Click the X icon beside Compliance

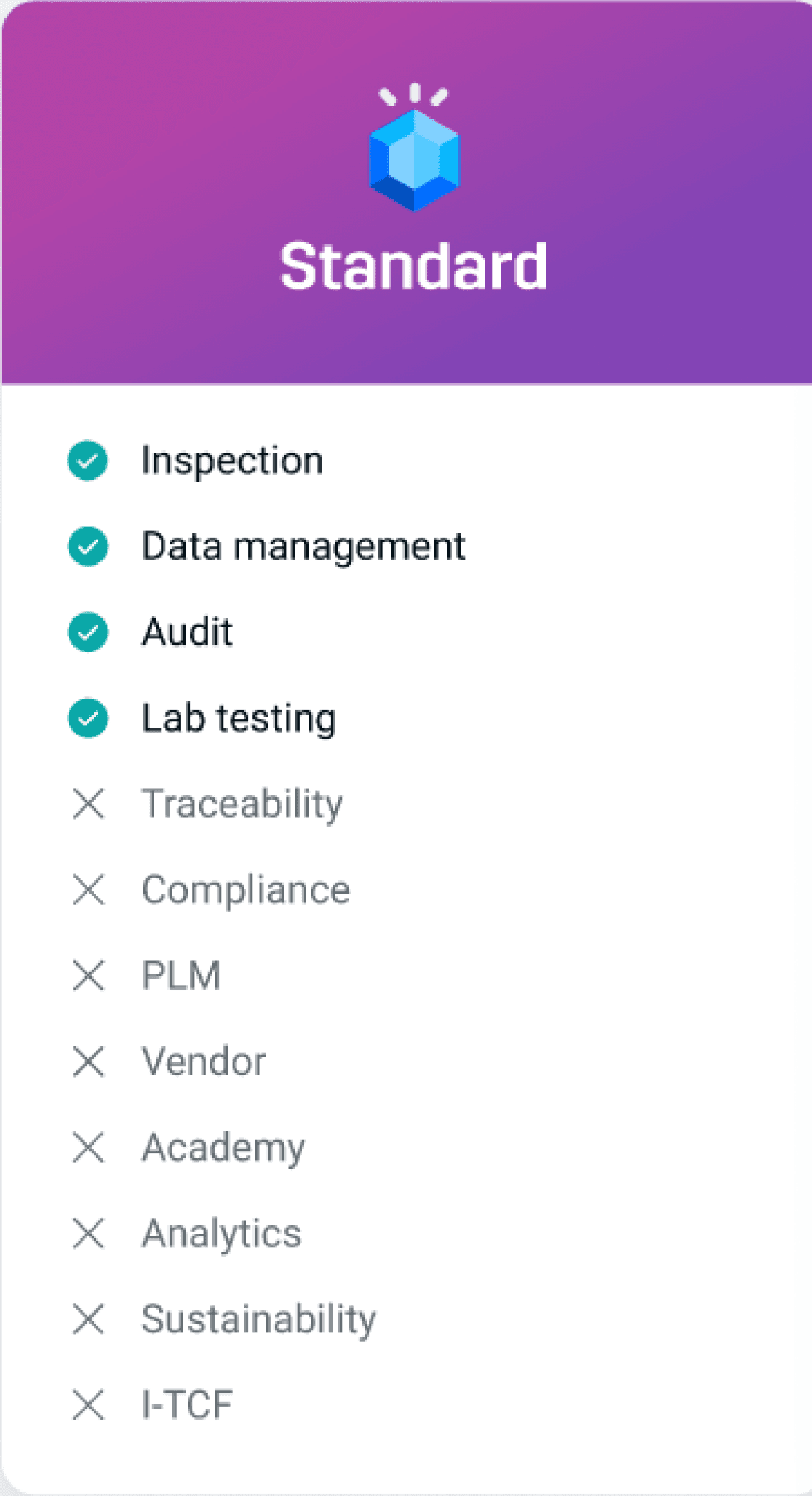pos(89,890)
